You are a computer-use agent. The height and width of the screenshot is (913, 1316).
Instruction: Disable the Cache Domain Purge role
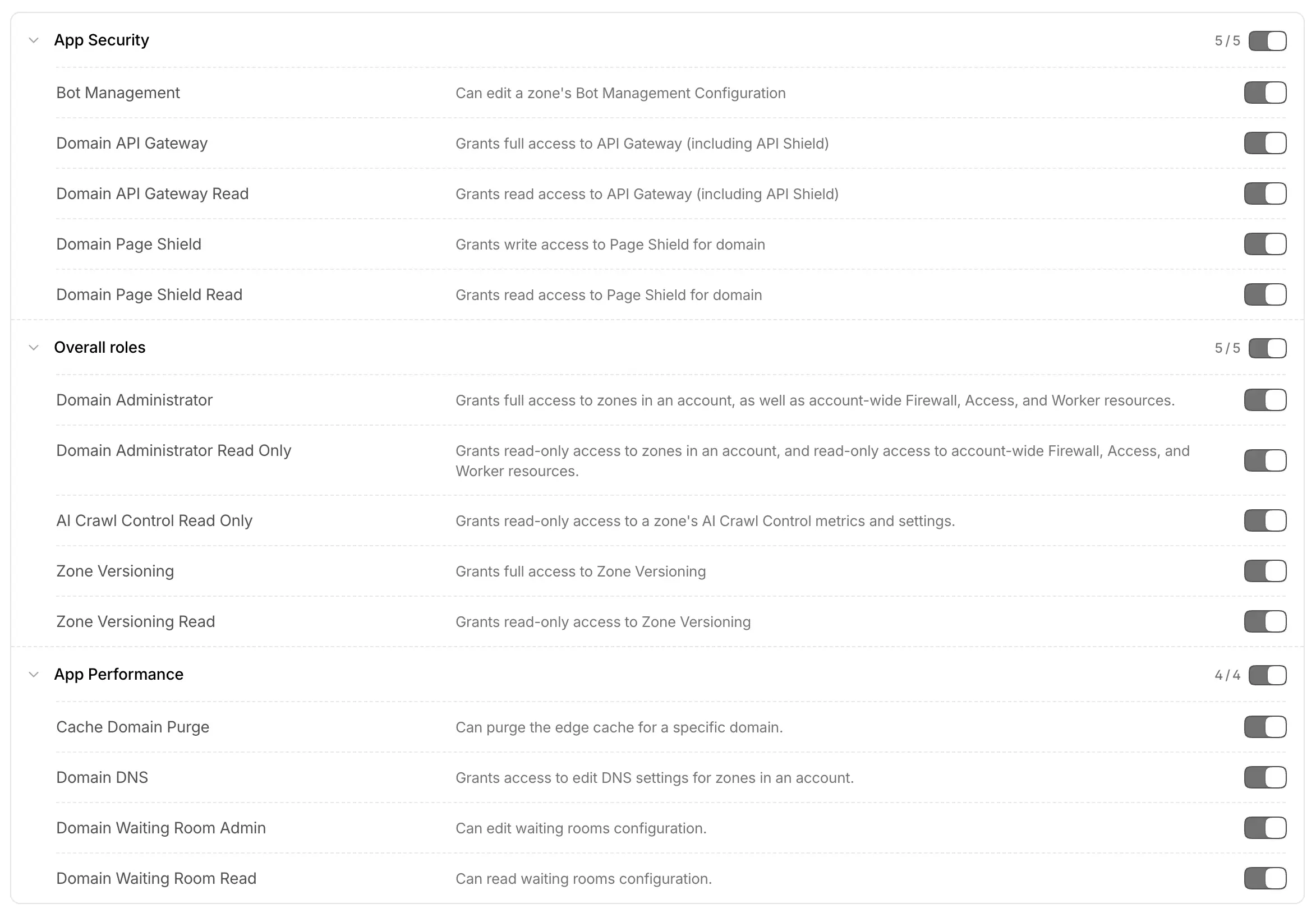tap(1265, 727)
